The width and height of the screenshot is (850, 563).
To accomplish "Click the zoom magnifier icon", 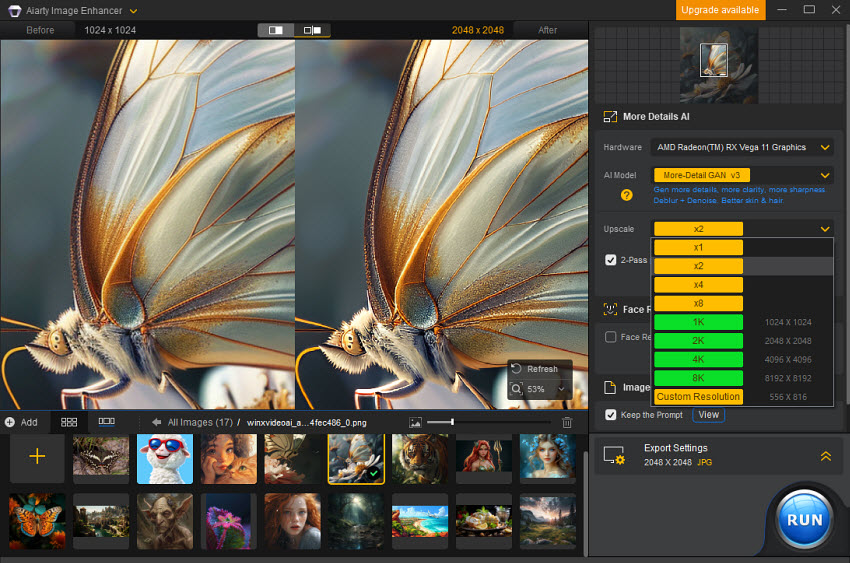I will pos(517,389).
